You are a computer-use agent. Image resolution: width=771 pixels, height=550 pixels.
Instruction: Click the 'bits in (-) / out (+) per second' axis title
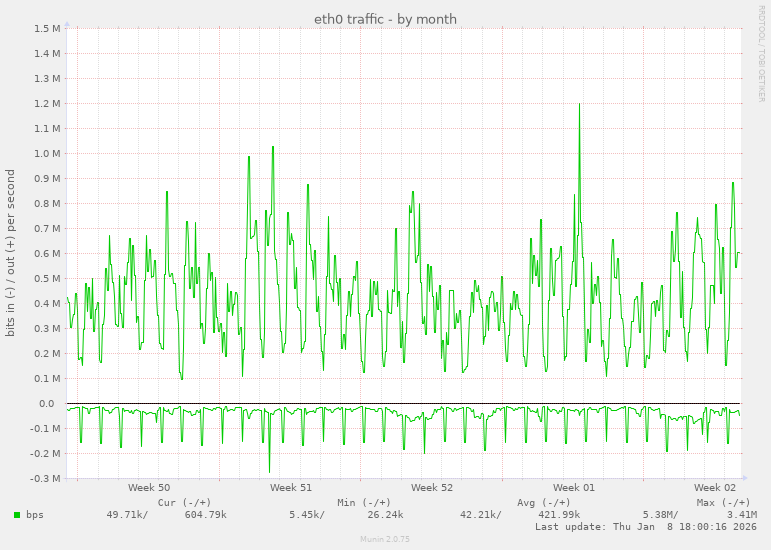coord(10,253)
